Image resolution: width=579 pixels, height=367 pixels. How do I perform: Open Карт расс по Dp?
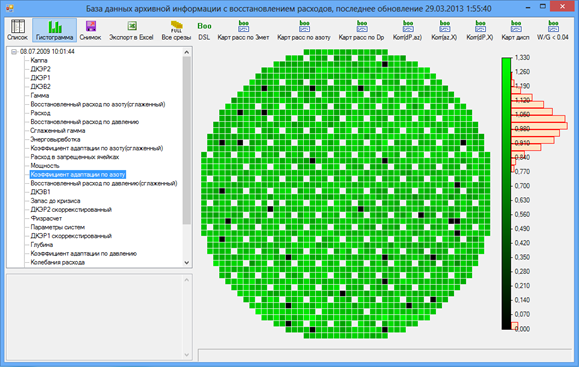click(x=362, y=30)
